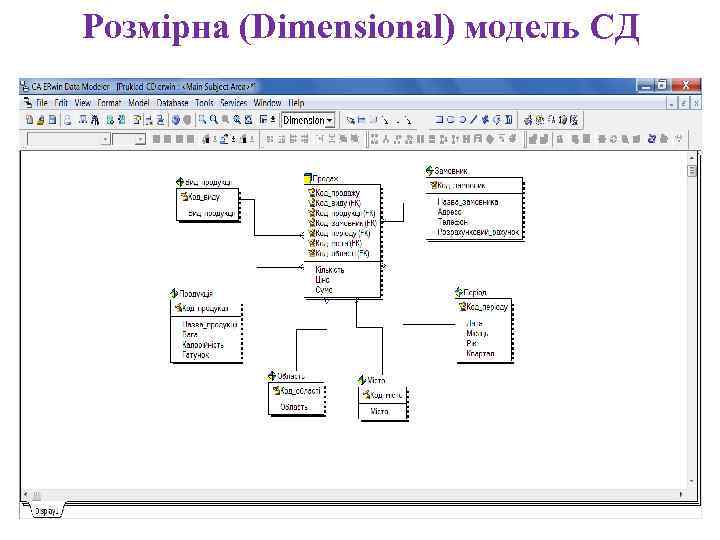Click the blue globe icon in the toolbar
Image resolution: width=720 pixels, height=540 pixels.
coord(176,120)
